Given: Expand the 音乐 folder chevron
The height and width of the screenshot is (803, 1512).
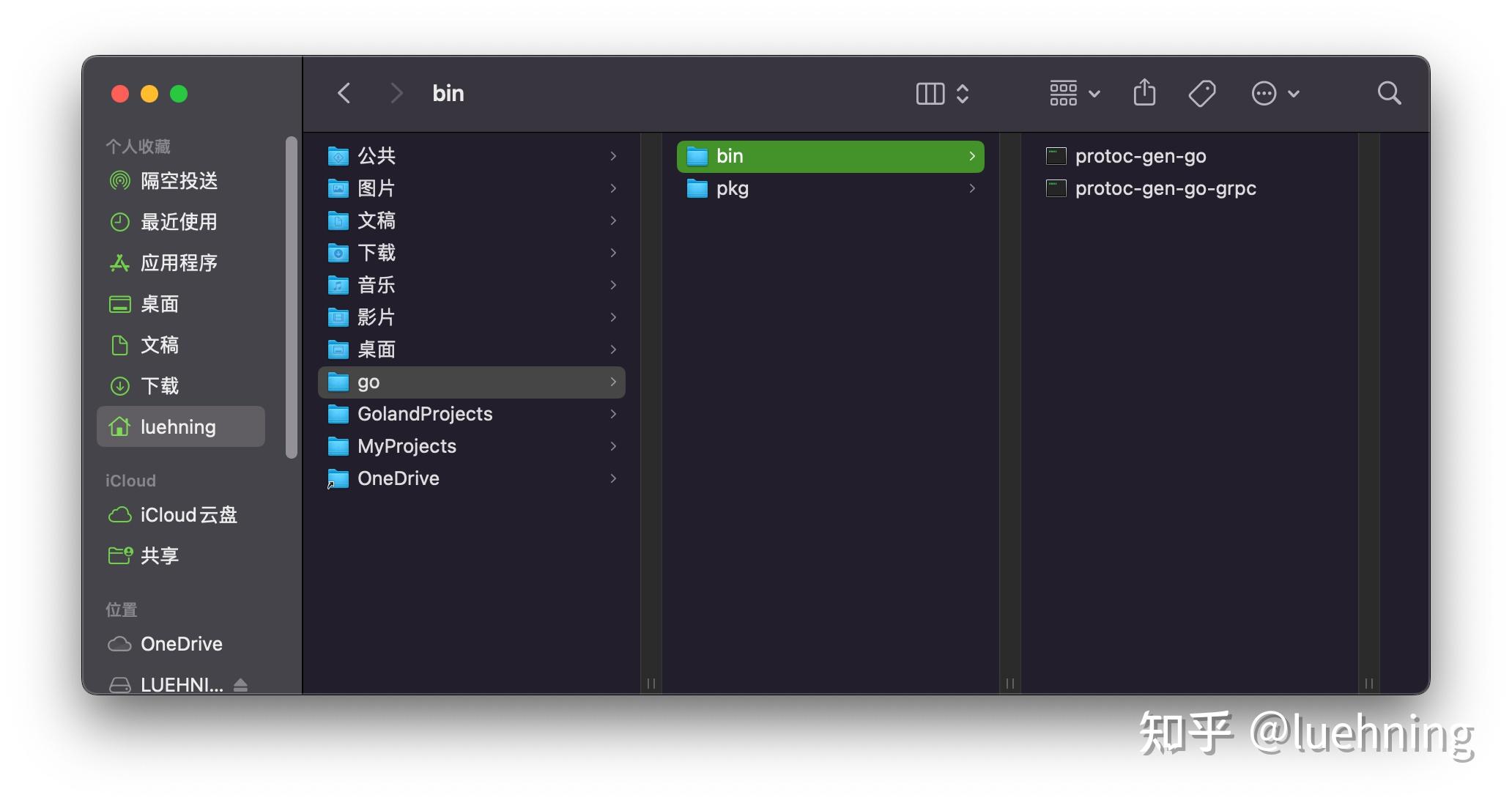Looking at the screenshot, I should (x=613, y=285).
